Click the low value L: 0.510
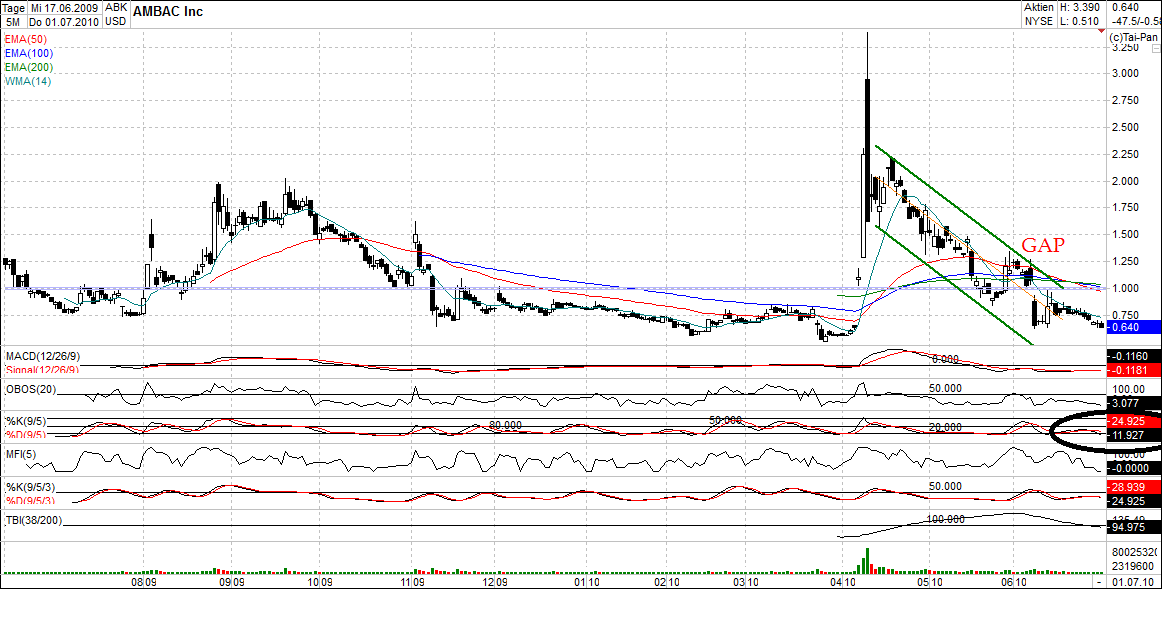1162x624 pixels. pos(1080,21)
